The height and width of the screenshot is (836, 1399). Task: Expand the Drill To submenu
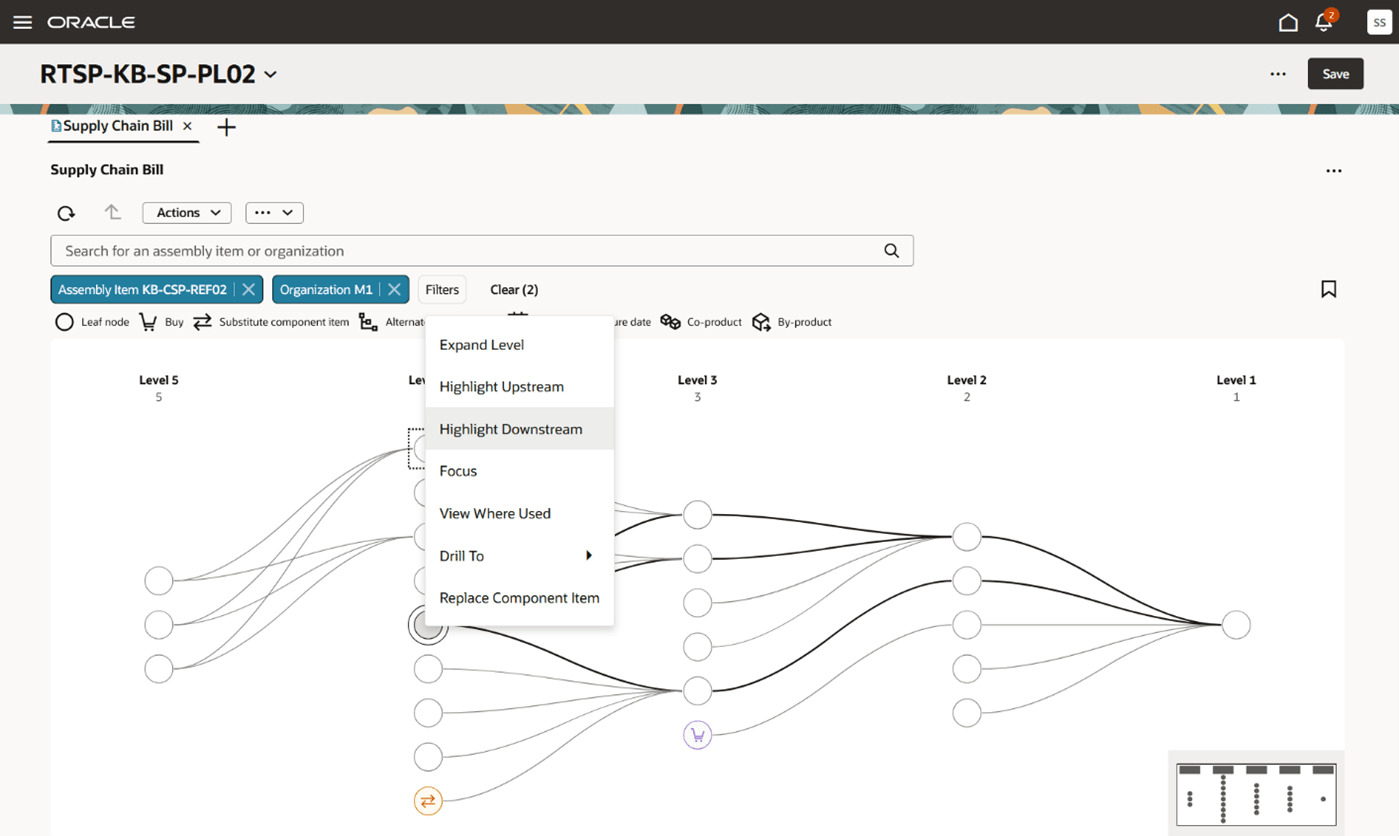(x=519, y=556)
